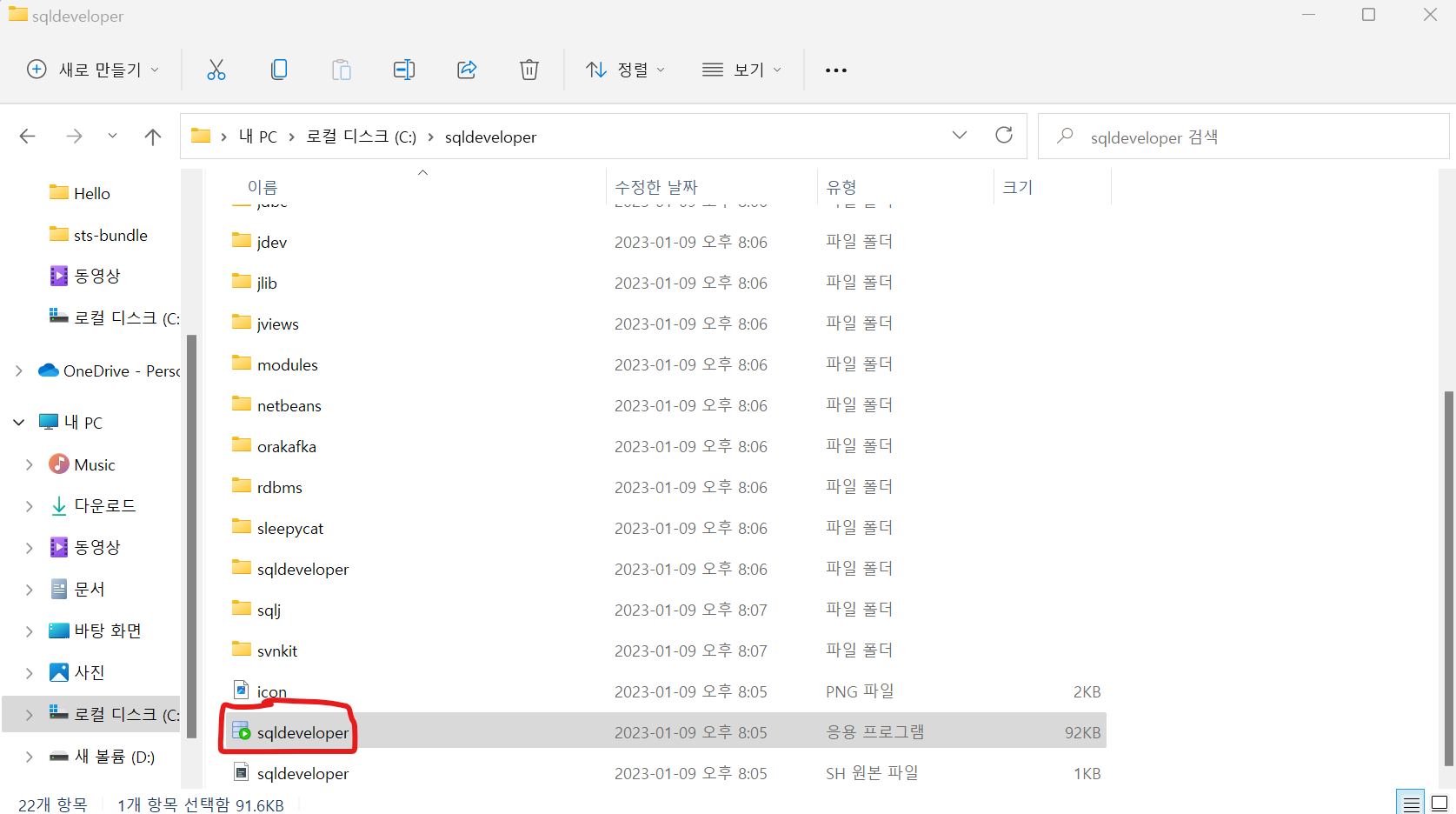Expand the 새 볼륨 (D:) node

(x=30, y=757)
